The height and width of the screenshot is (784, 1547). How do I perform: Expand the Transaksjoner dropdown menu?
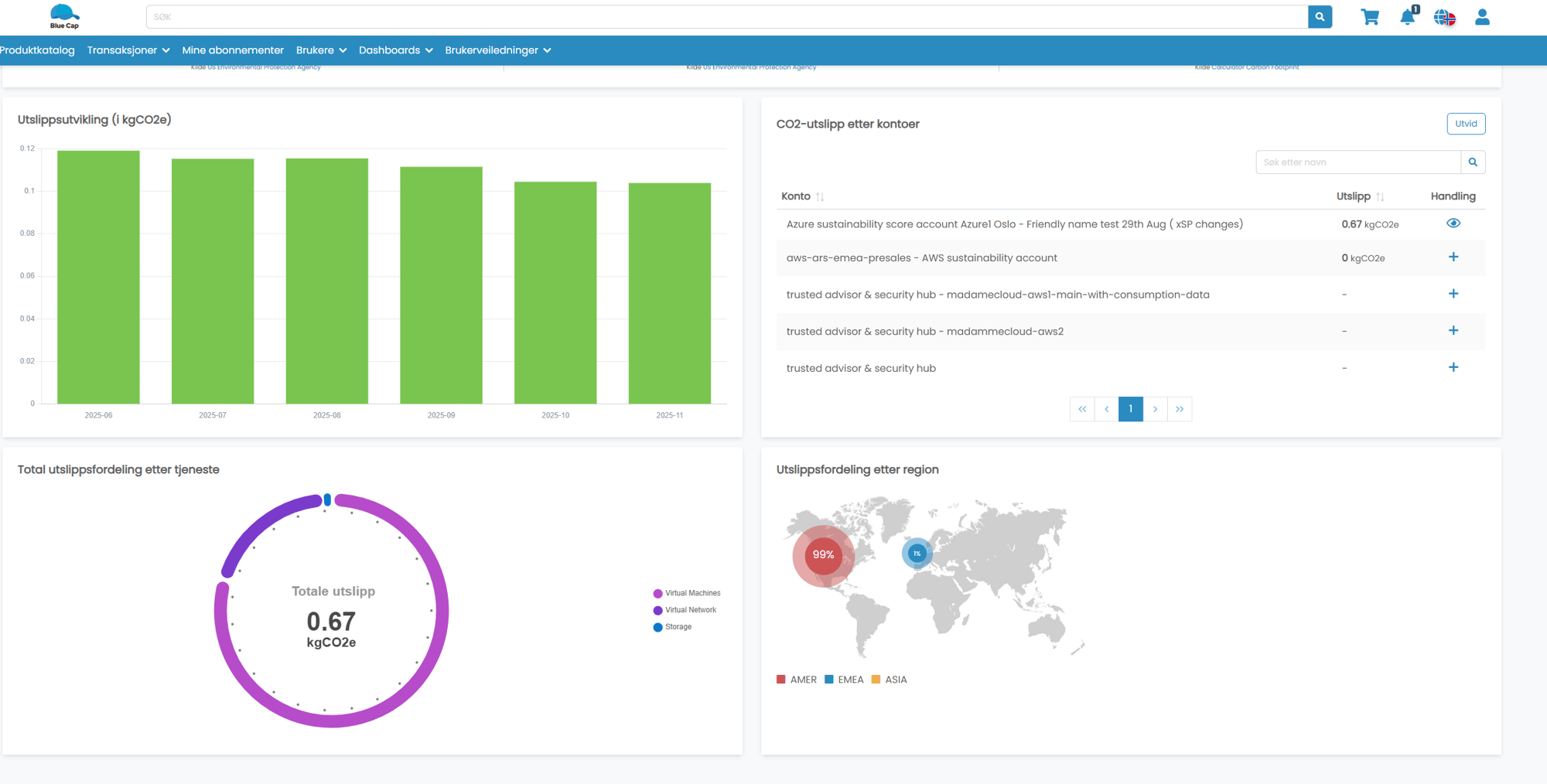(128, 50)
